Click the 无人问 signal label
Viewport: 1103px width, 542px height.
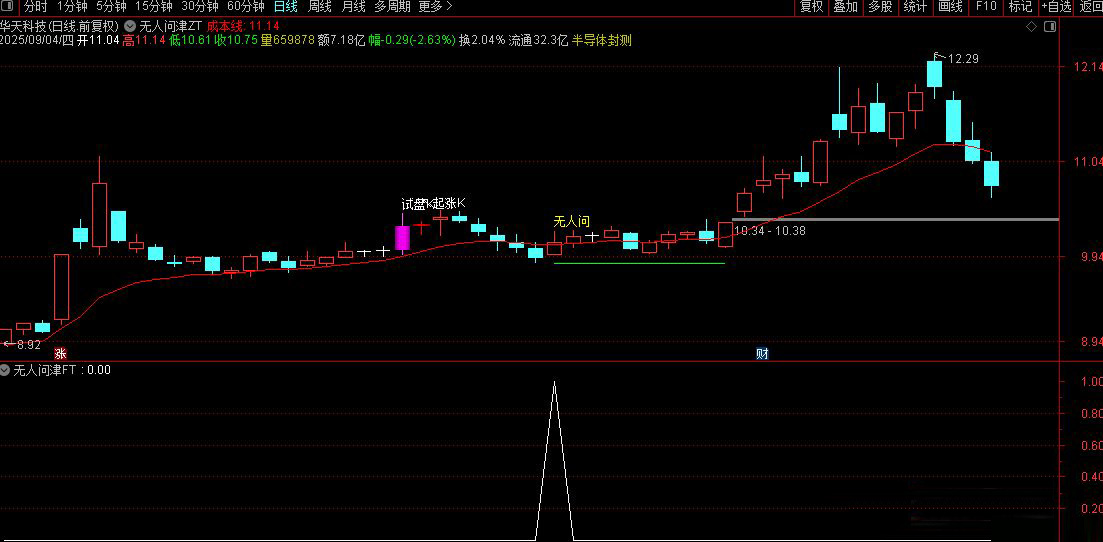tap(572, 221)
